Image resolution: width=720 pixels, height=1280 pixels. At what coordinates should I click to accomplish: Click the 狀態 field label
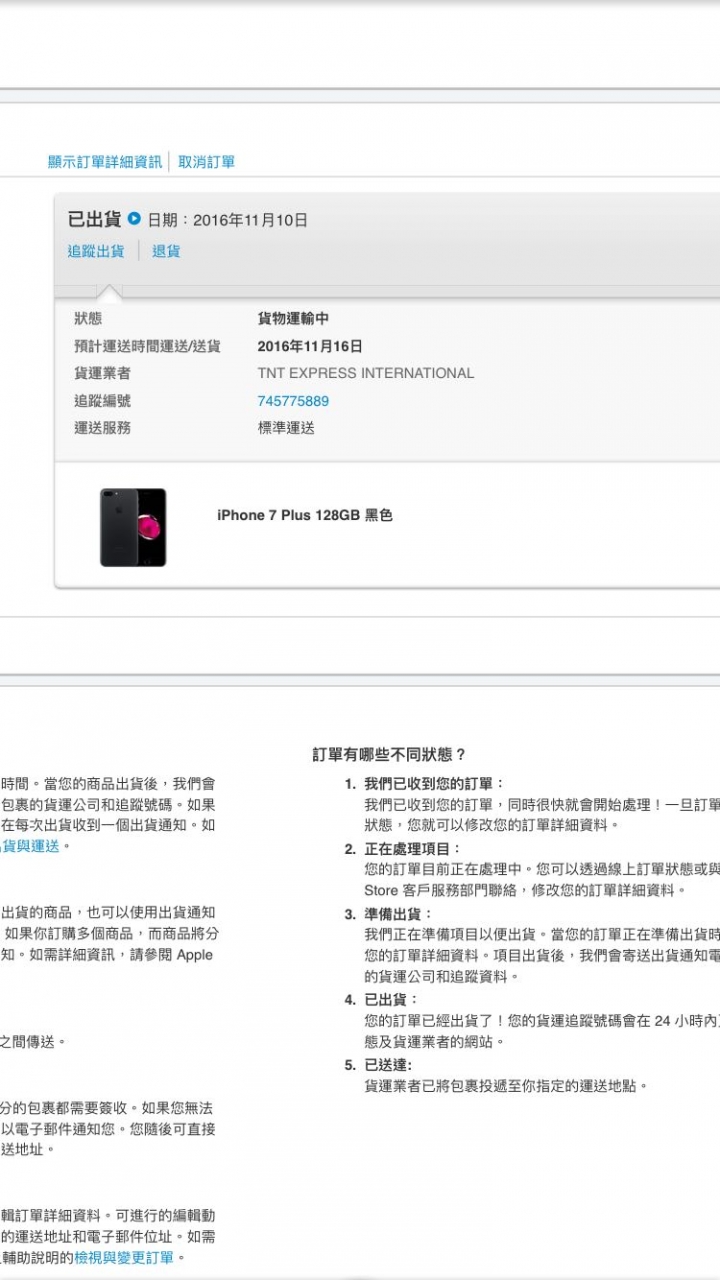[88, 319]
